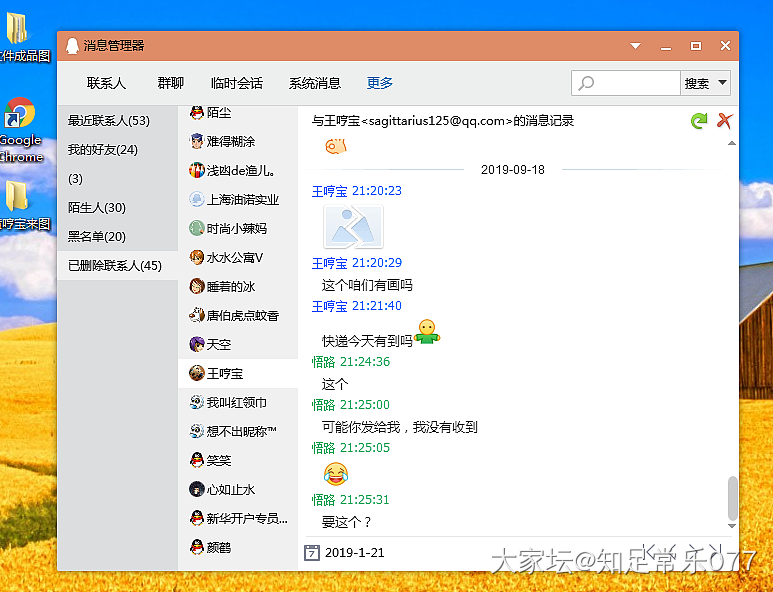Image resolution: width=773 pixels, height=592 pixels.
Task: Open title bar menu dropdown triangle
Action: [x=635, y=46]
